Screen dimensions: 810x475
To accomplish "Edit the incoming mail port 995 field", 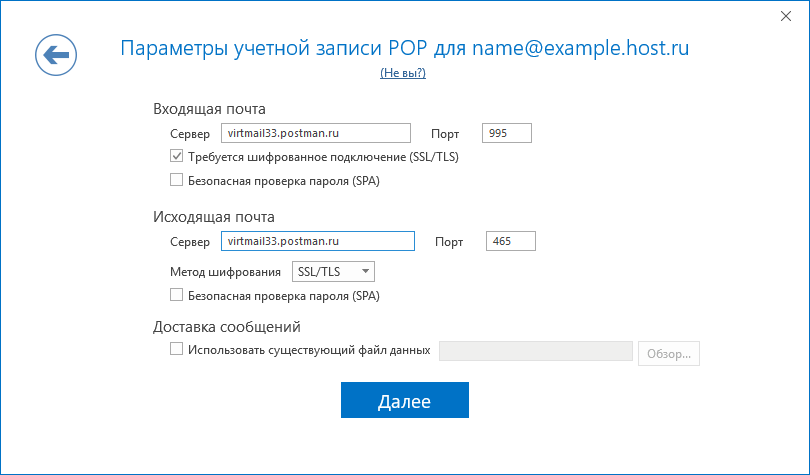I will pos(506,133).
